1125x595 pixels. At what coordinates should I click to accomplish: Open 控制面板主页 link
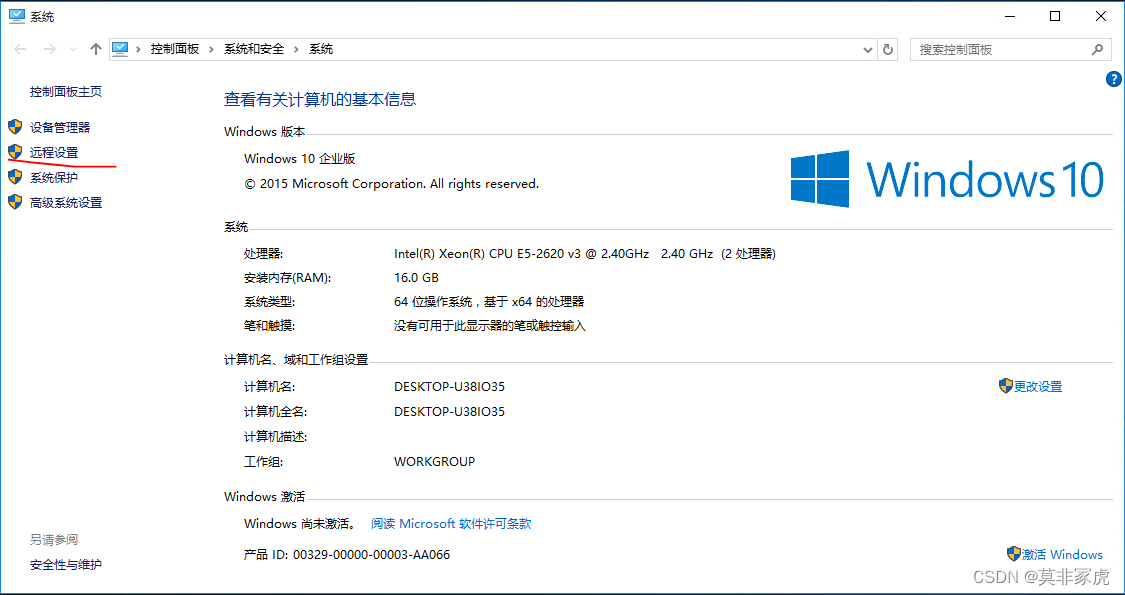click(65, 91)
